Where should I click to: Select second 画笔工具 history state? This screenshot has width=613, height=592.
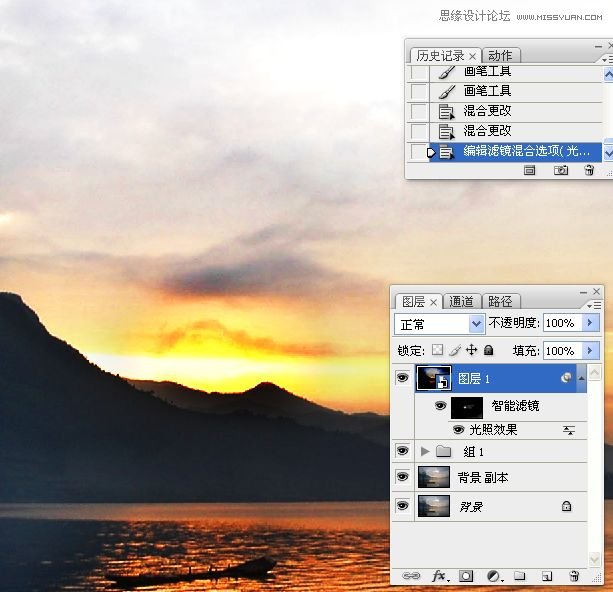pos(516,91)
